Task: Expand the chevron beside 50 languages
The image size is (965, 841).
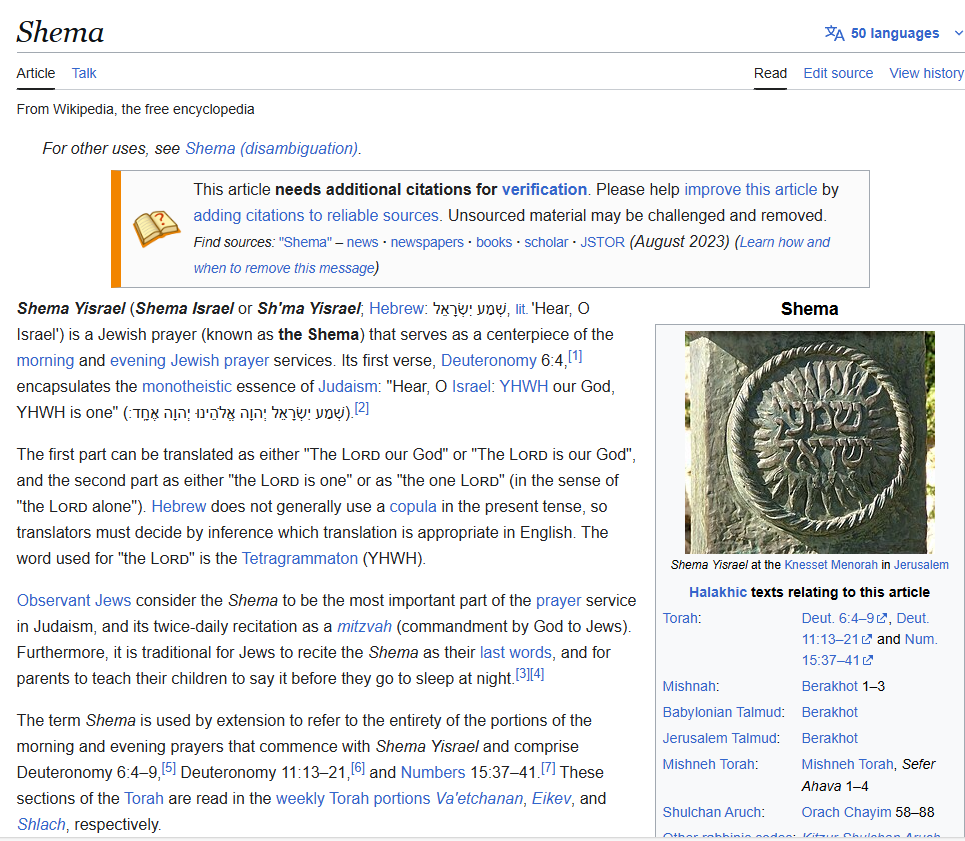Action: [958, 33]
